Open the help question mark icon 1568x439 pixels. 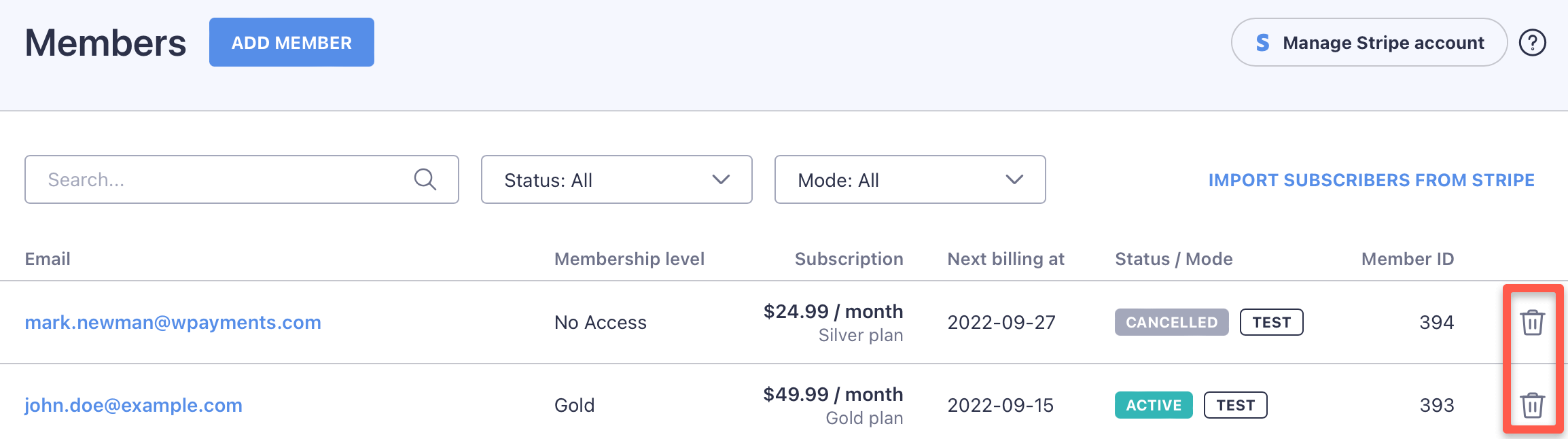[x=1532, y=43]
